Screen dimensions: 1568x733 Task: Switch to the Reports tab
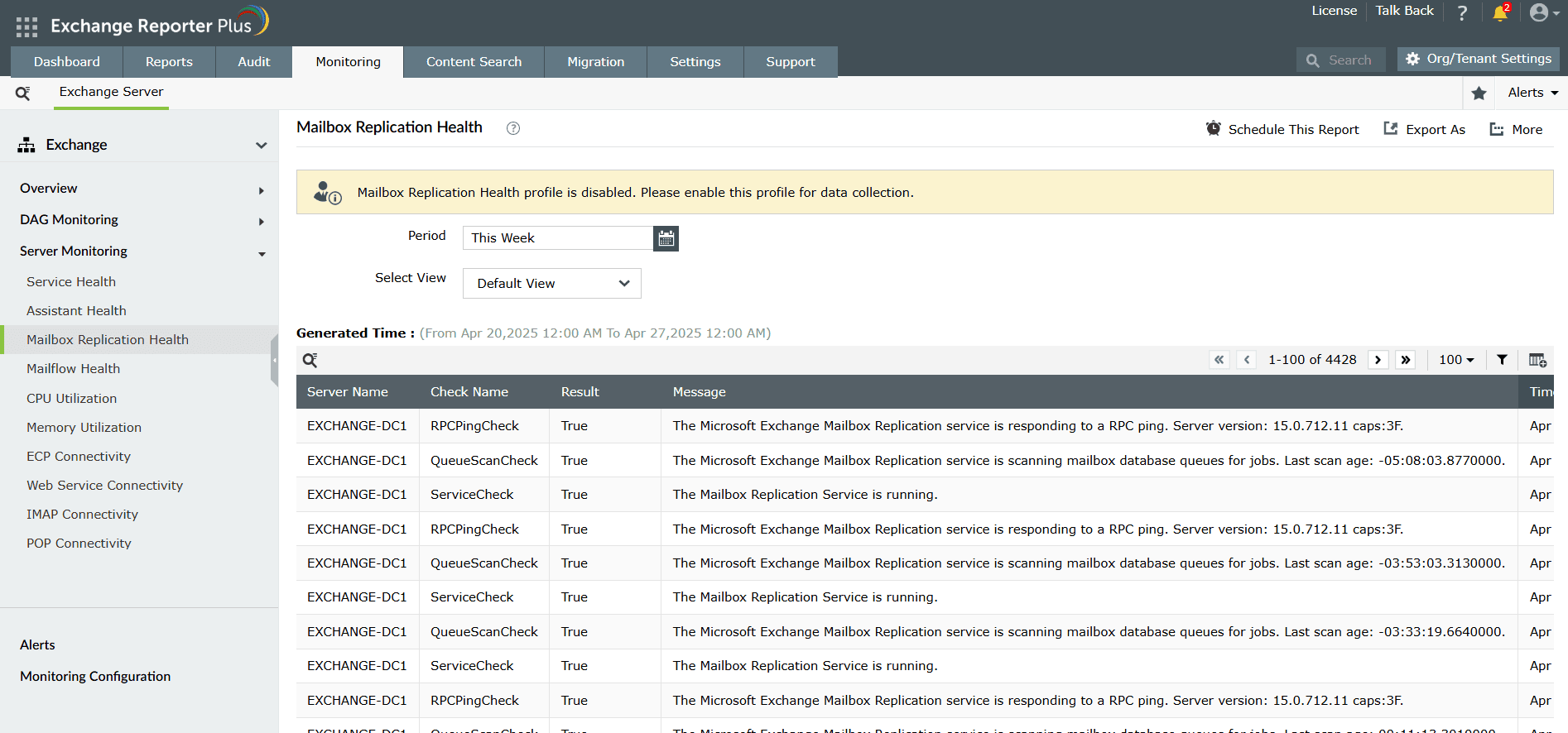[169, 62]
